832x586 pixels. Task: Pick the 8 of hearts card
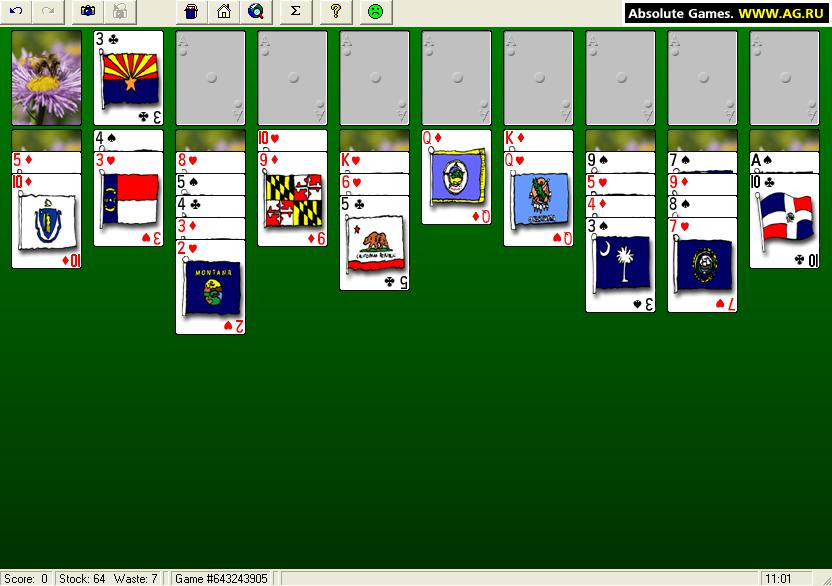(x=210, y=162)
